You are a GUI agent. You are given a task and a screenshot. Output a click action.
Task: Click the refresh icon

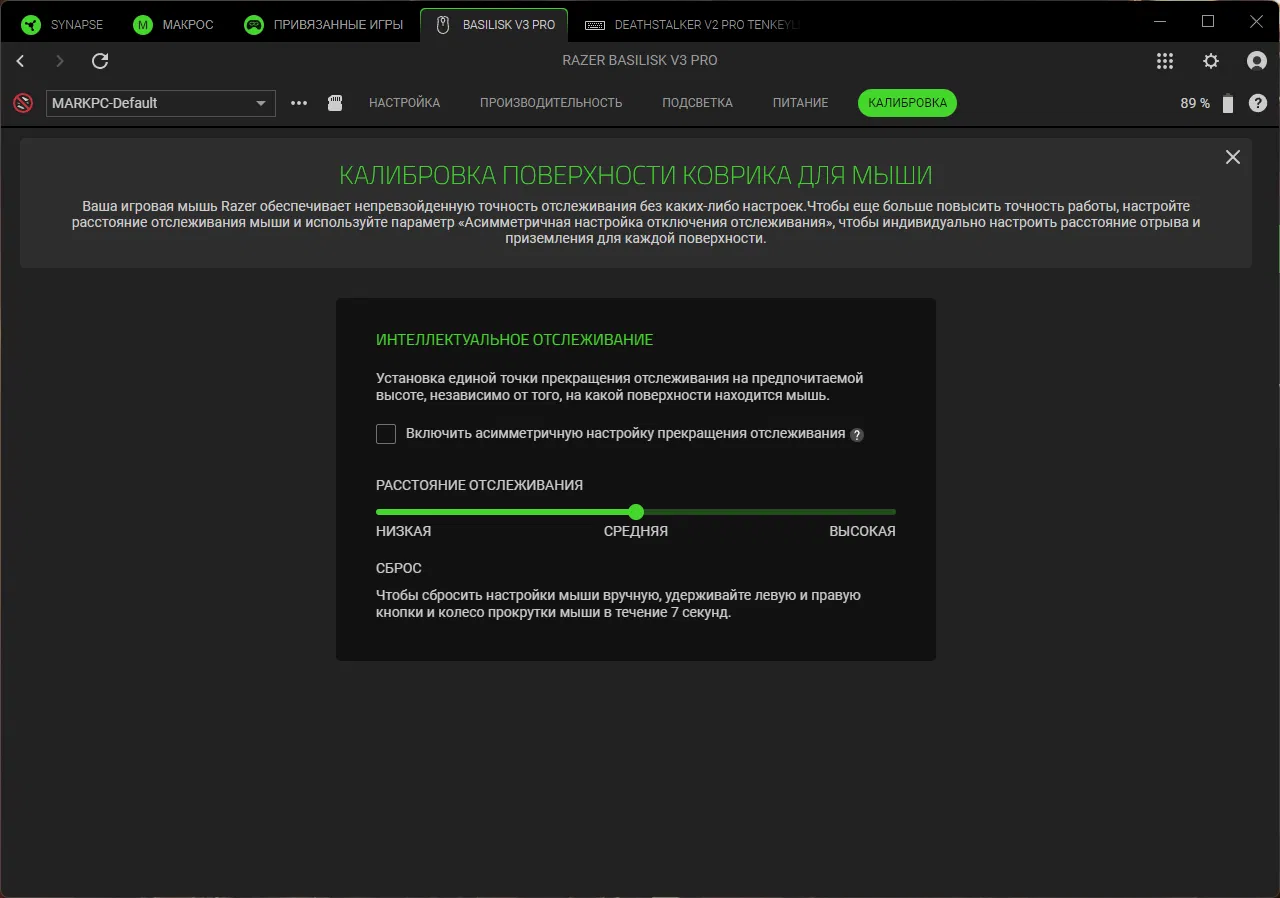[x=100, y=61]
